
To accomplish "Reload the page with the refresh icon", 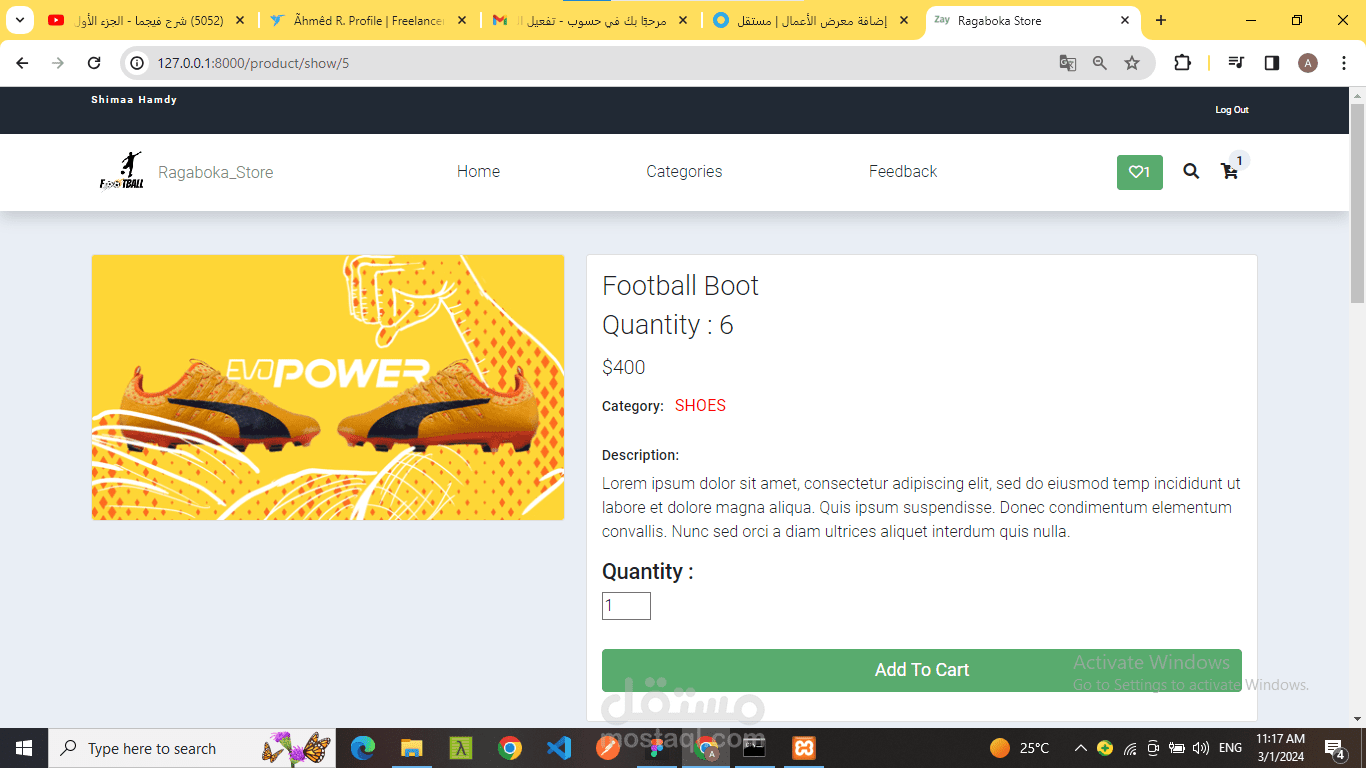I will pyautogui.click(x=94, y=63).
